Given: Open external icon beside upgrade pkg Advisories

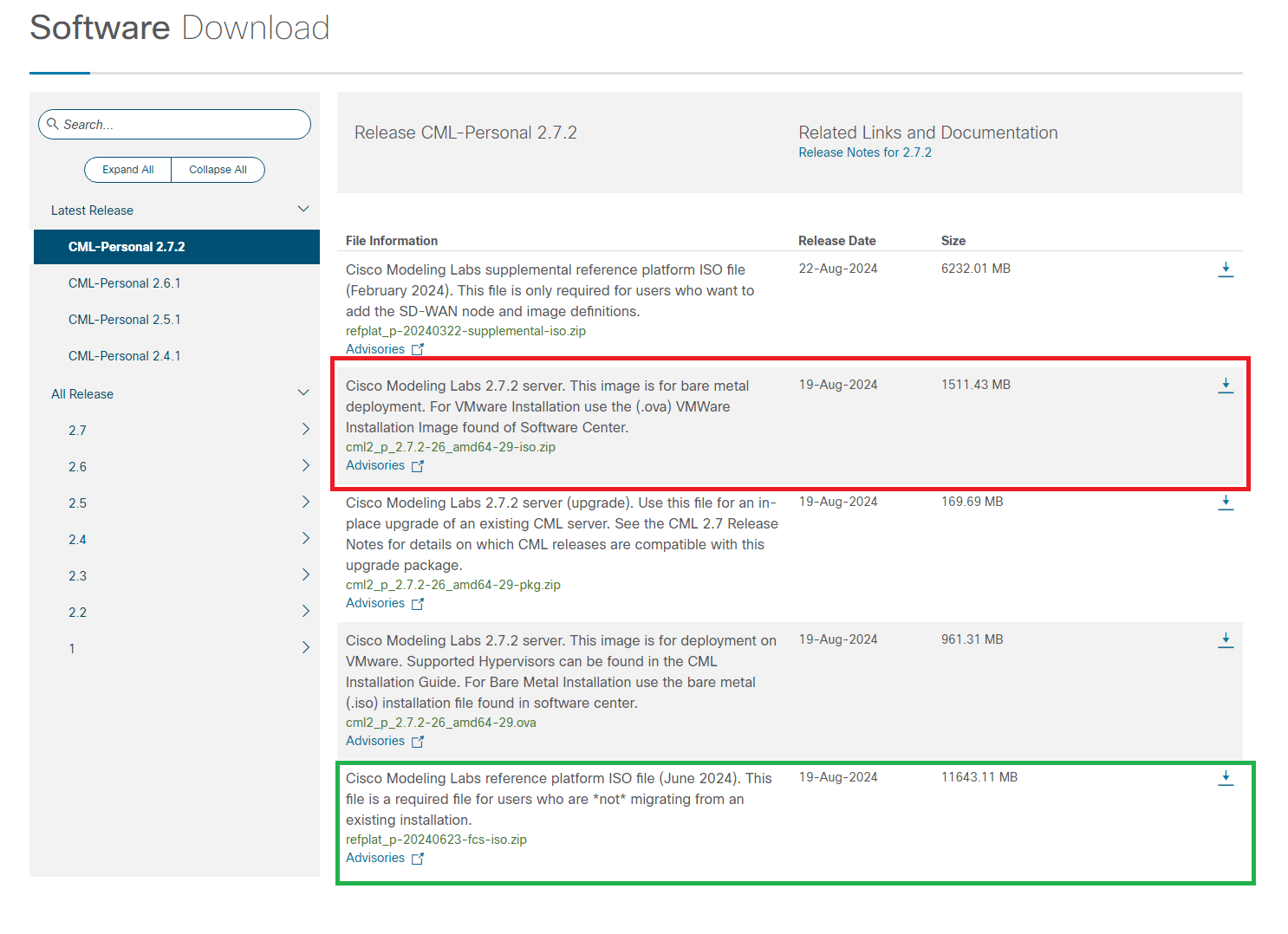Looking at the screenshot, I should tap(418, 603).
